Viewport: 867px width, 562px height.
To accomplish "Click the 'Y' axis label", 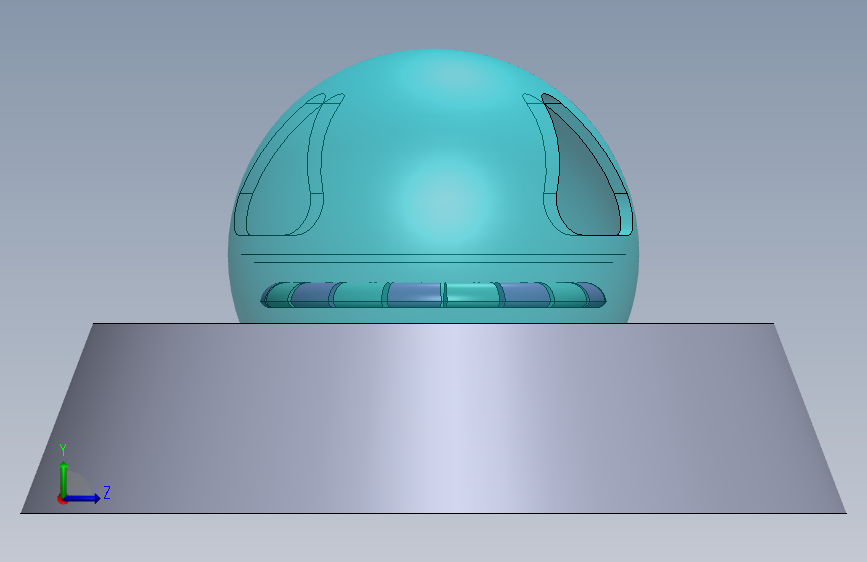I will 63,450.
